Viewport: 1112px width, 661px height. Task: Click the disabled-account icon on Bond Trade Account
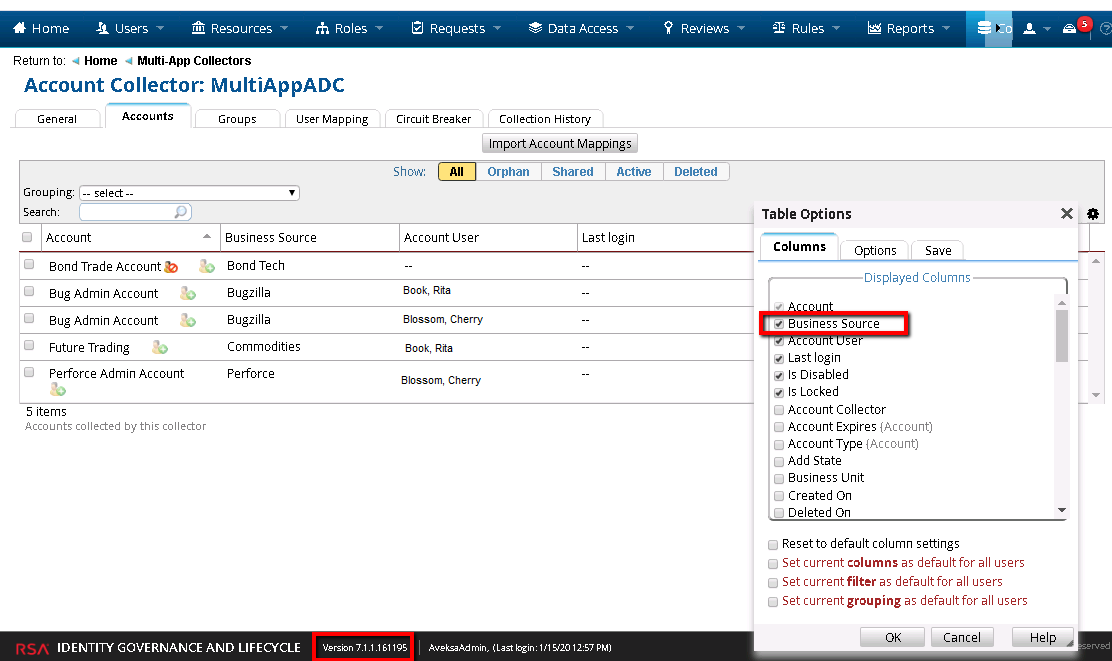coord(171,267)
